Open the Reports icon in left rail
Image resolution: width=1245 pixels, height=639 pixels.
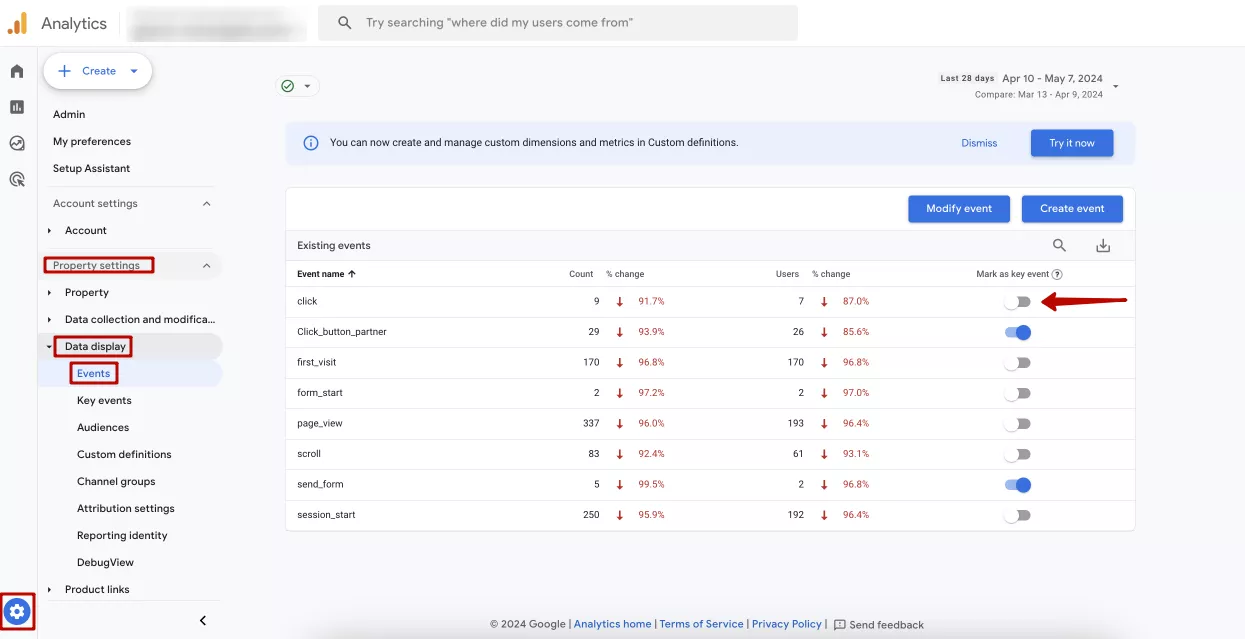[x=17, y=107]
